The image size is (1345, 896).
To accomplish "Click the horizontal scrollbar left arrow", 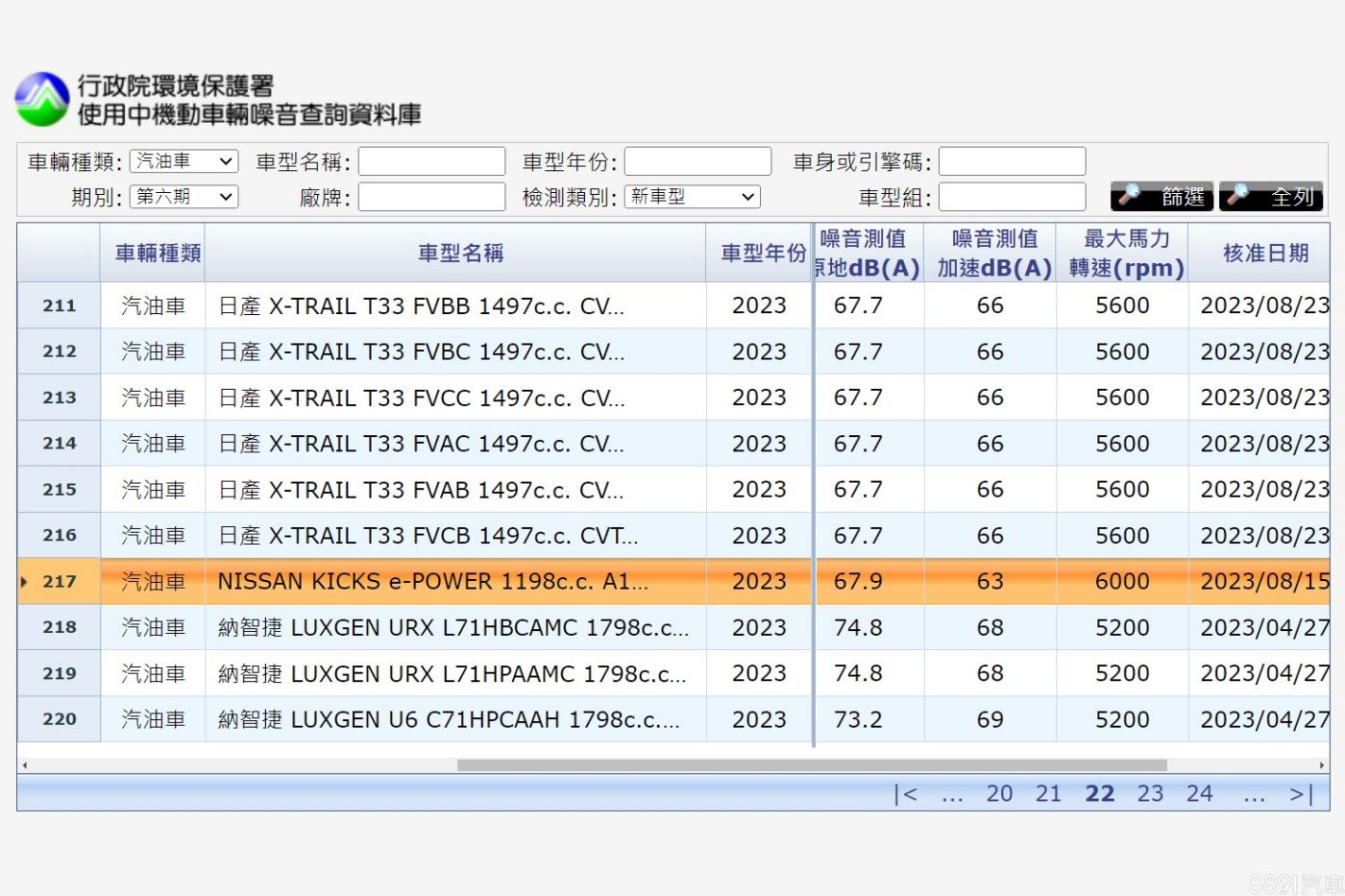I will point(25,765).
